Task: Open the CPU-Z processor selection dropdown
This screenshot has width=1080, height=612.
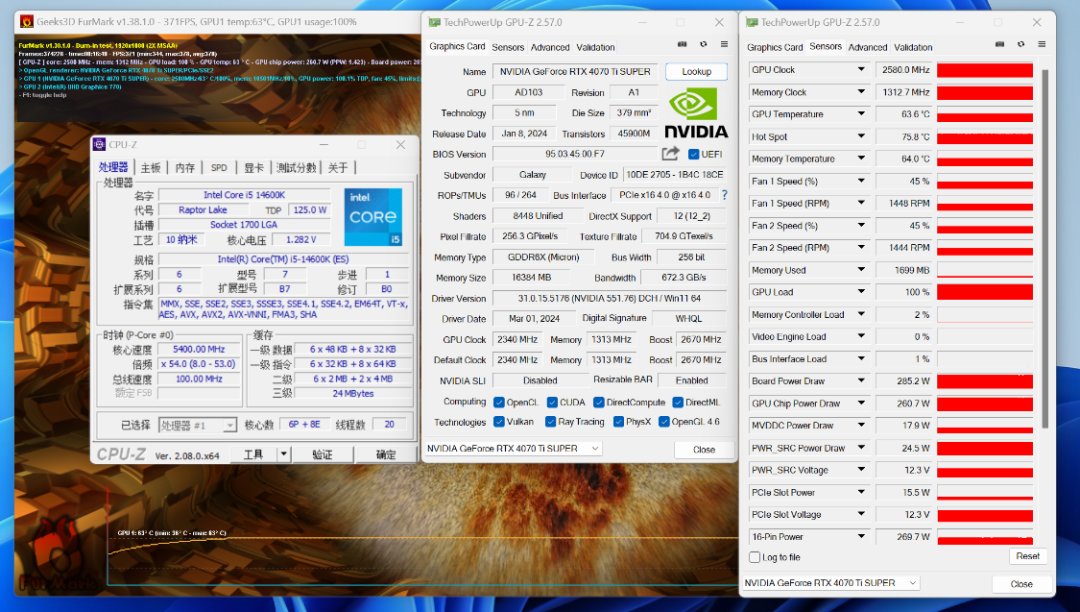Action: [198, 425]
